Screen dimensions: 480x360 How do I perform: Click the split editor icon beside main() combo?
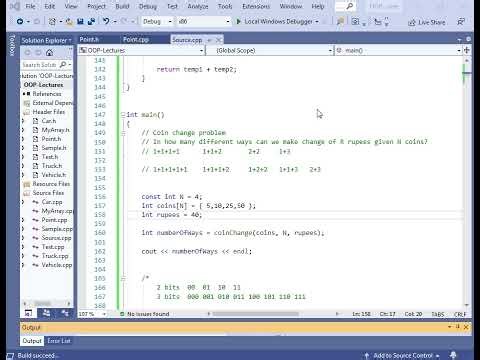(467, 50)
